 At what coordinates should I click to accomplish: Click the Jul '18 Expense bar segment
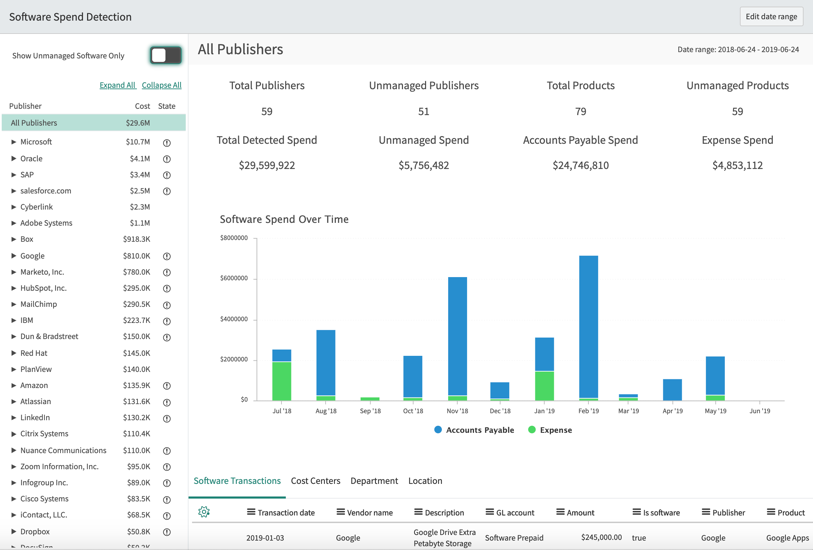click(282, 381)
